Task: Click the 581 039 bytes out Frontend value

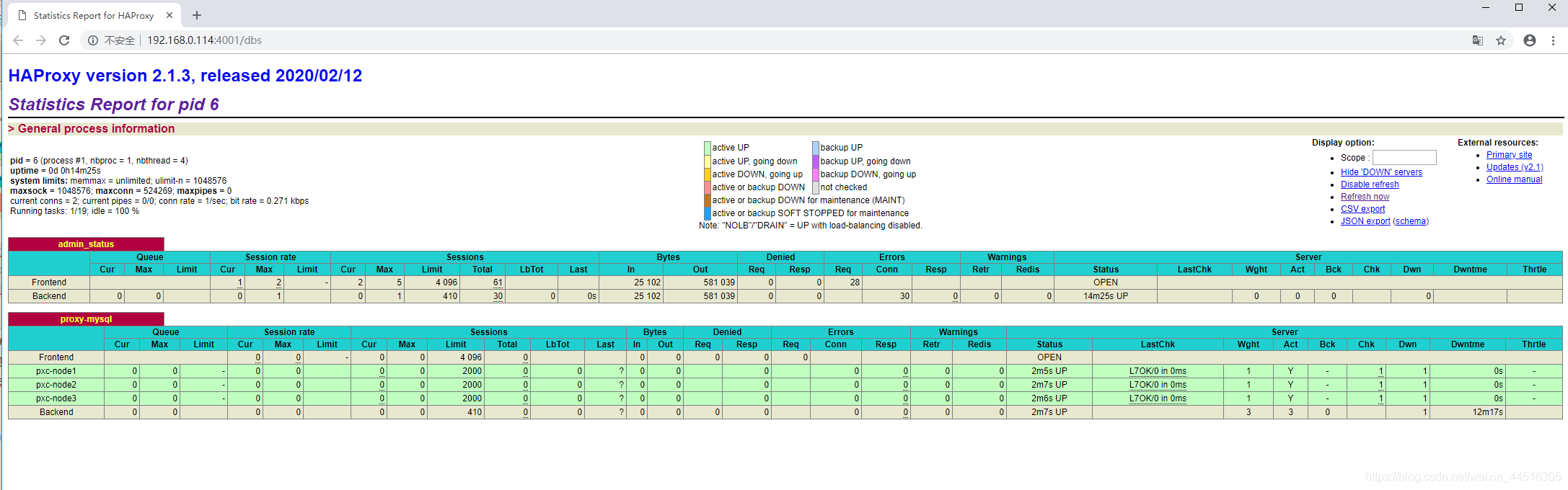Action: 719,282
